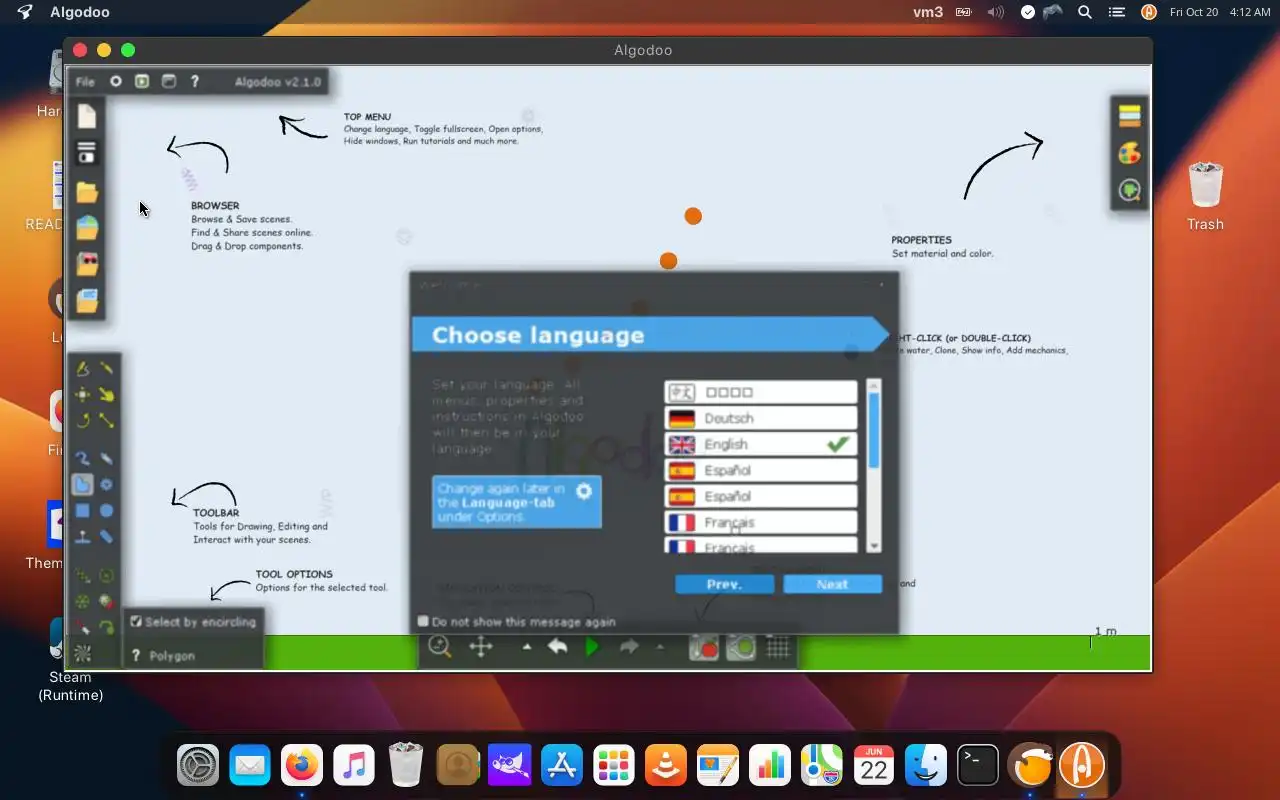
Task: Select the Axle tool
Action: tap(83, 602)
